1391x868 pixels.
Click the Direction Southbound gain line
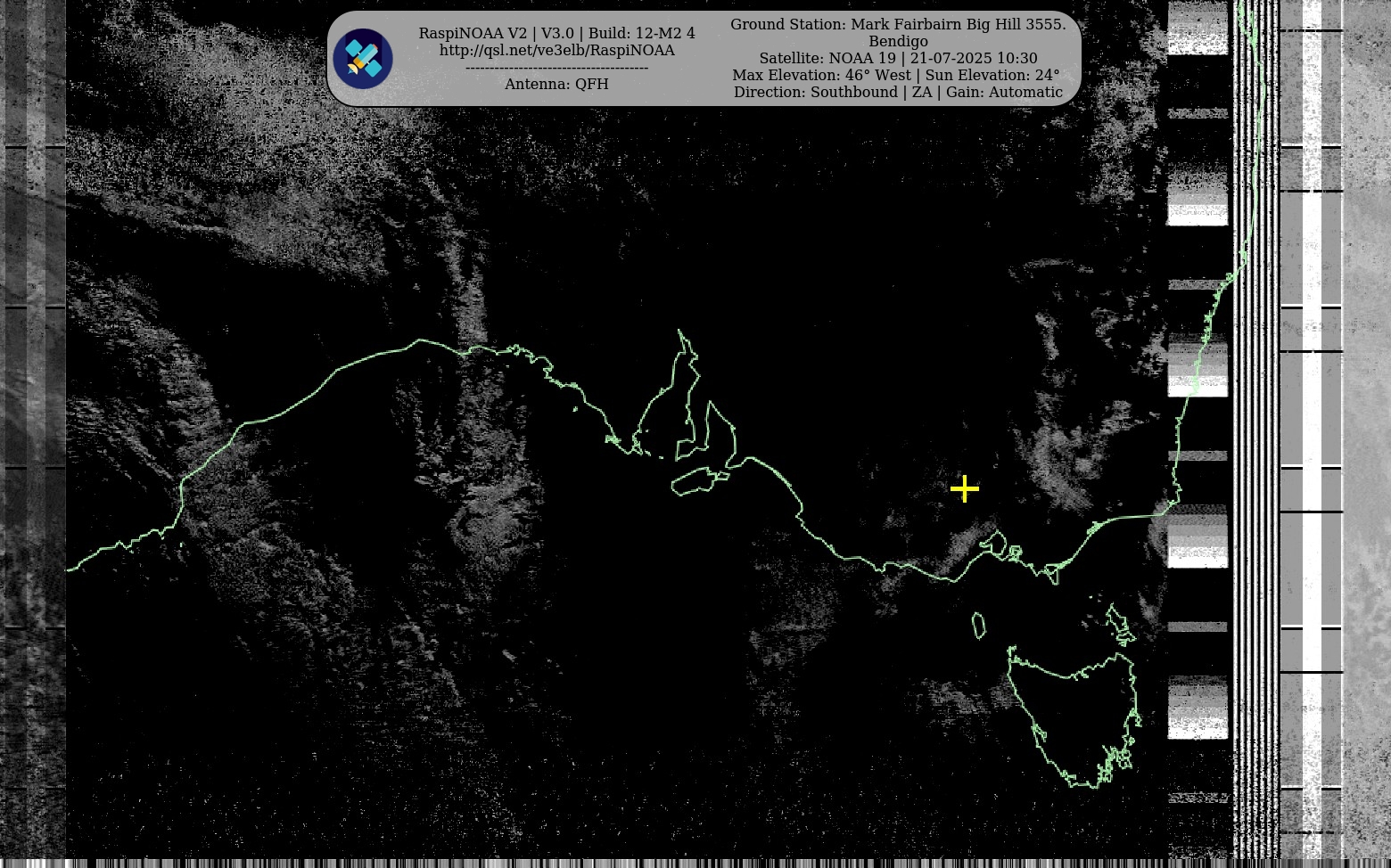tap(897, 93)
